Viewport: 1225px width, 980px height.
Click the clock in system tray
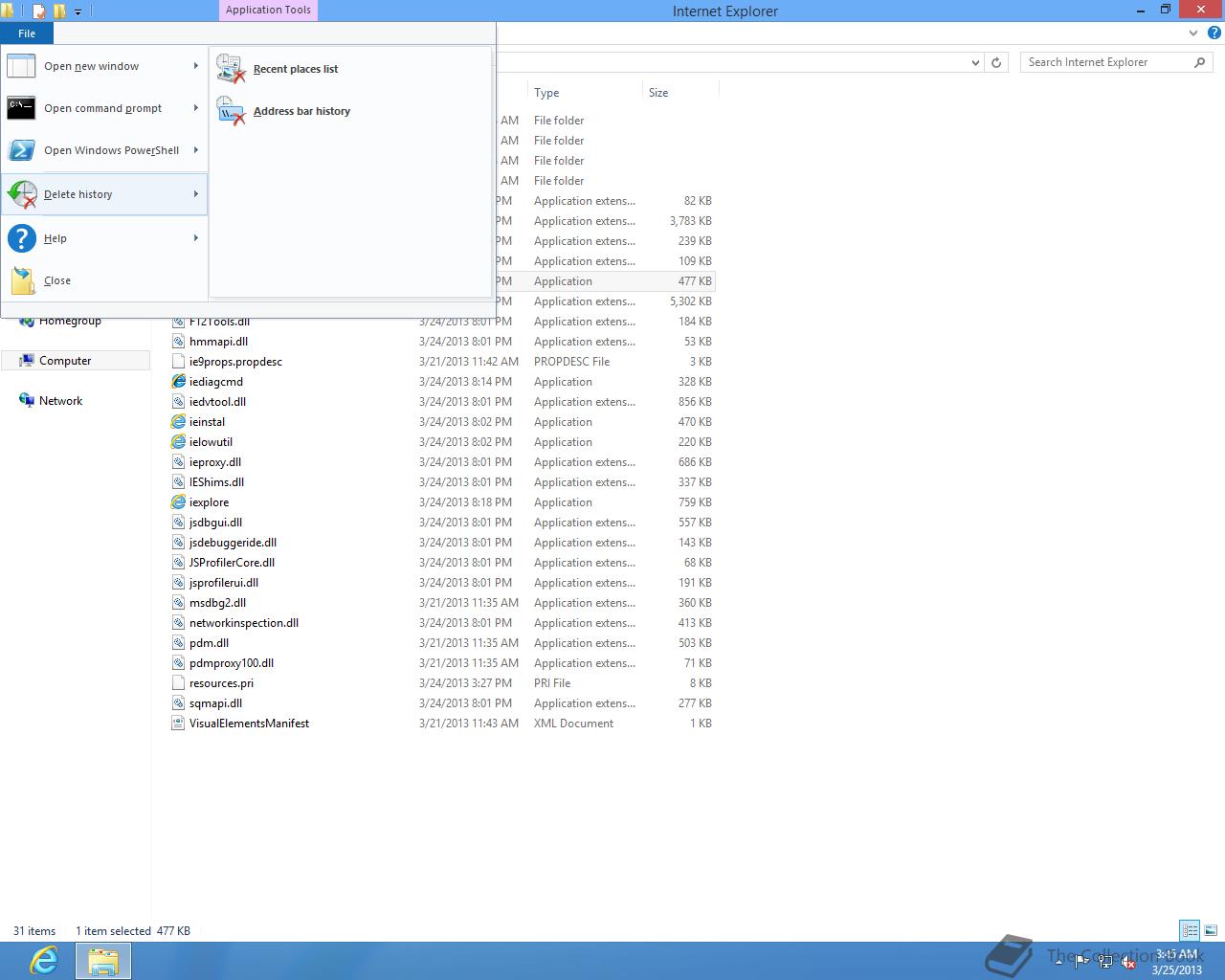click(x=1176, y=962)
